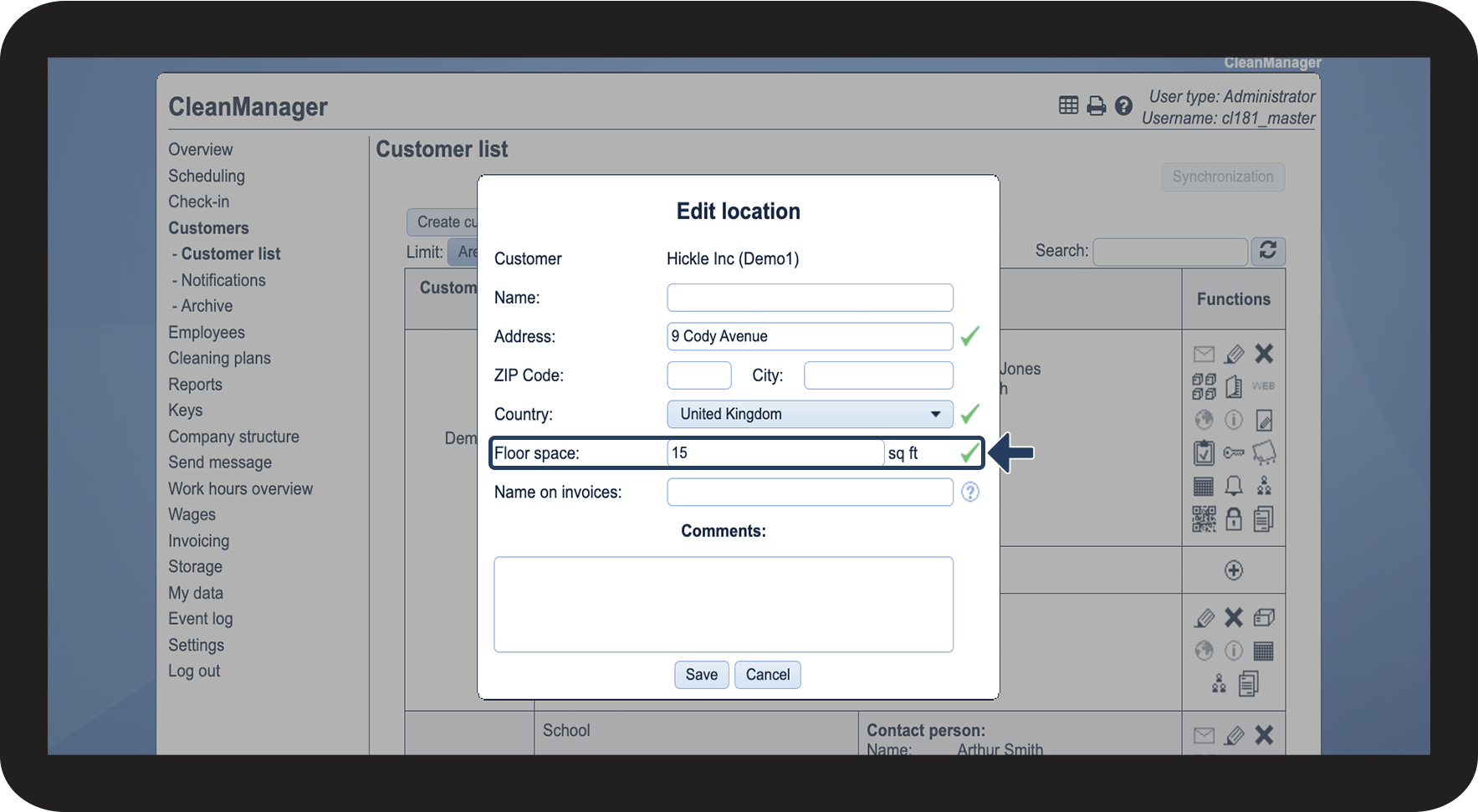Open Keys in the sidebar
The image size is (1478, 812).
tap(185, 410)
